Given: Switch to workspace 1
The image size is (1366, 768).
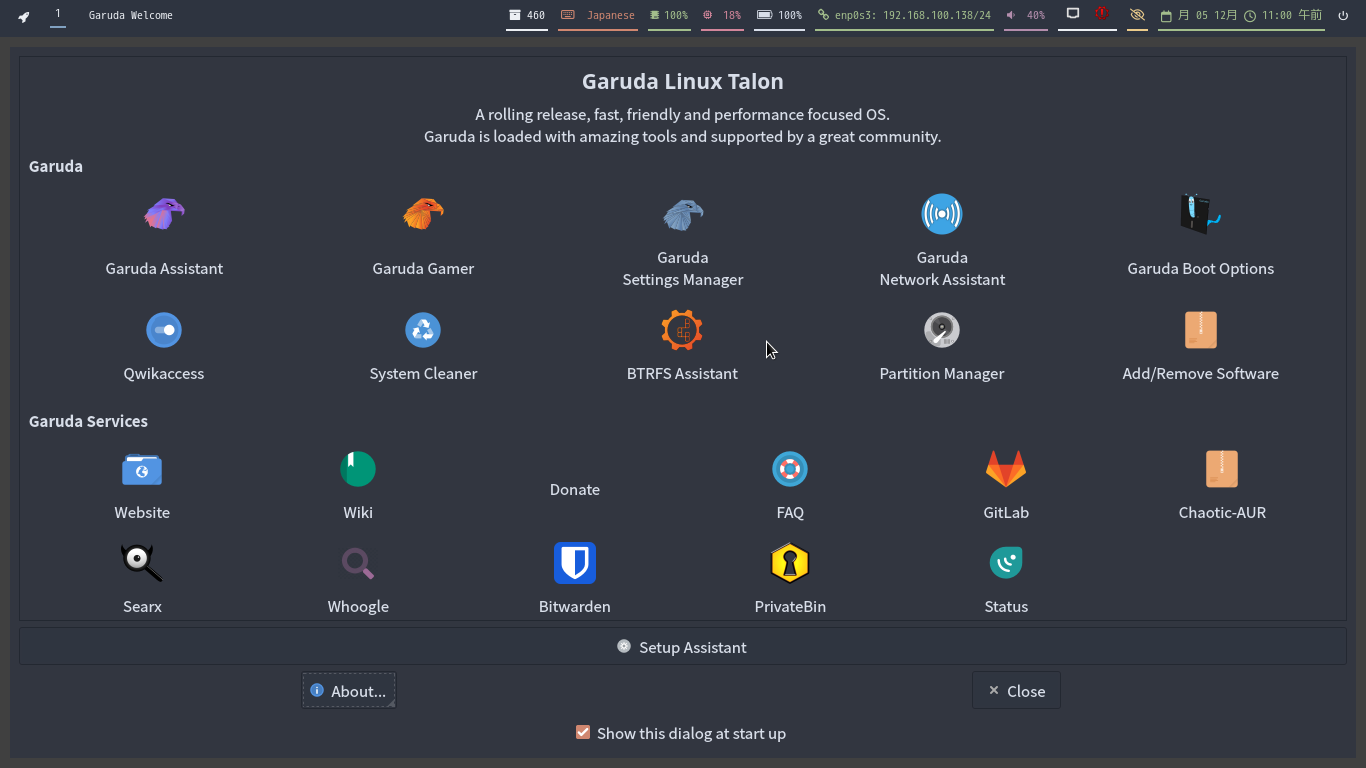Looking at the screenshot, I should click(x=58, y=15).
